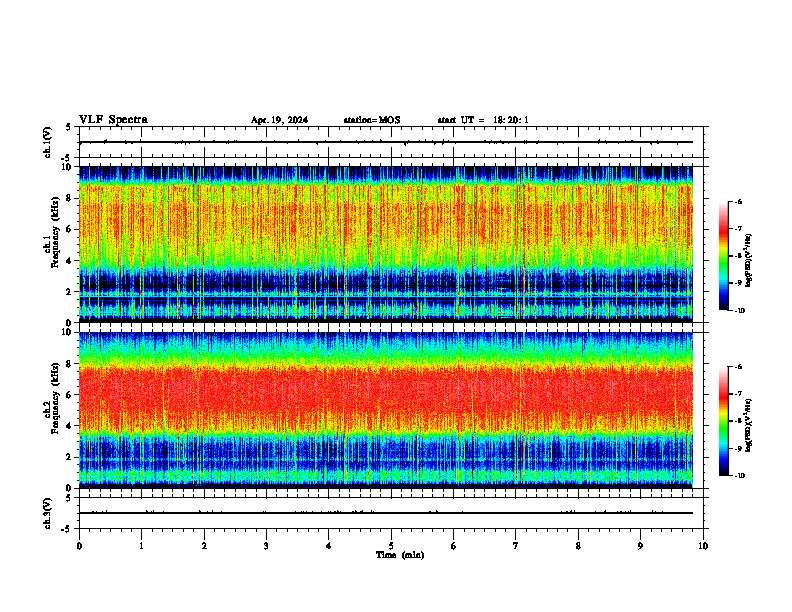Image resolution: width=792 pixels, height=612 pixels.
Task: Click time axis tick label "7"
Action: pos(516,546)
